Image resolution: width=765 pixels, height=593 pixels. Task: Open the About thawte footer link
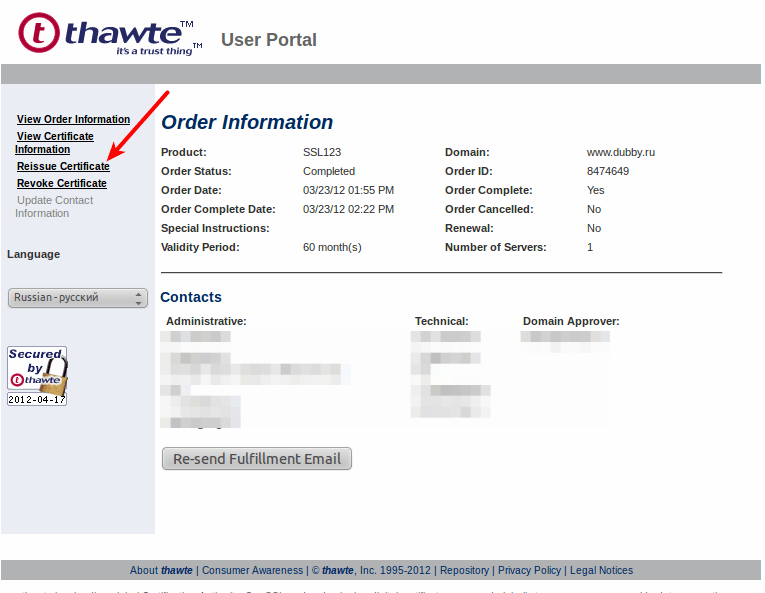161,570
